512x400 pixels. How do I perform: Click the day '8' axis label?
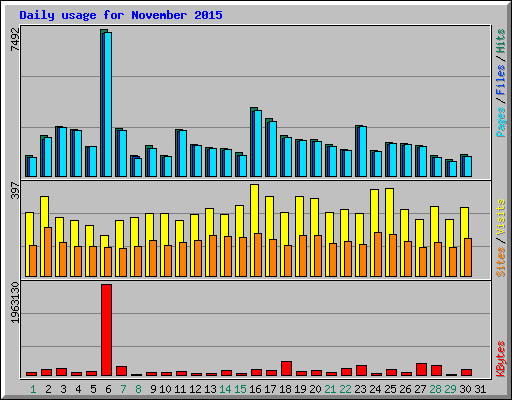[138, 389]
